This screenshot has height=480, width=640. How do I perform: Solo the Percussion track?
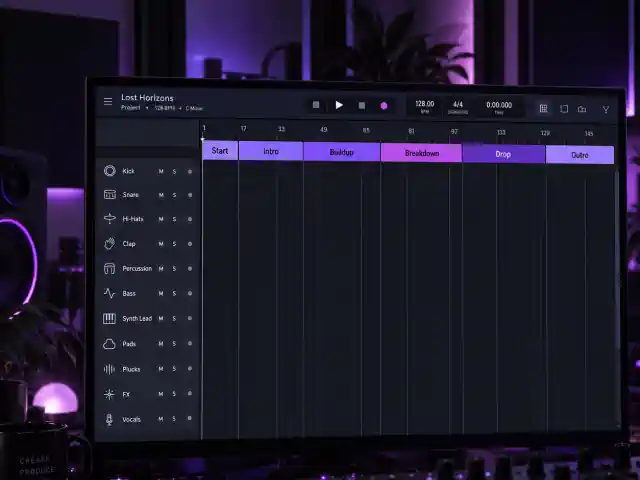(x=174, y=269)
